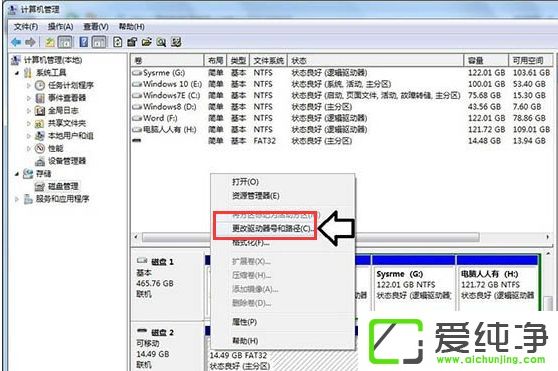This screenshot has width=558, height=371.
Task: Expand the 服务和应用程序 node arrow
Action: click(x=17, y=199)
